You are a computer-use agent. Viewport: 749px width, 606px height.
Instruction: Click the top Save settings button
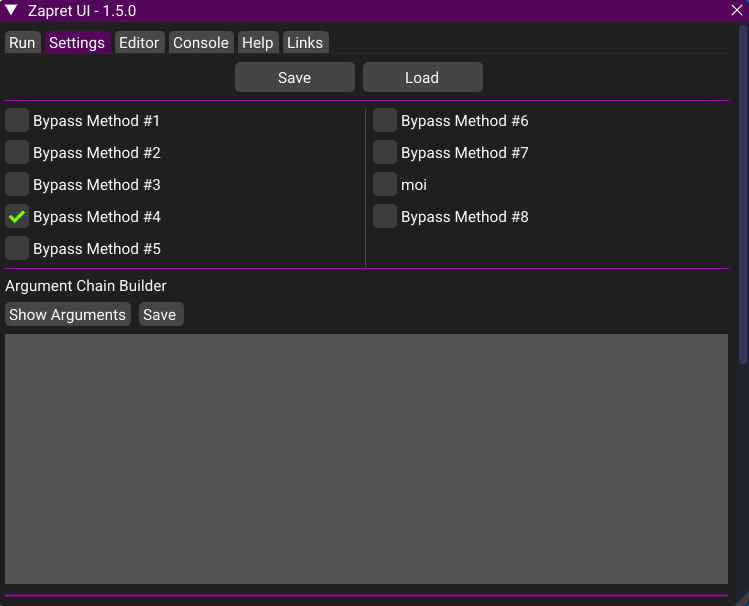pos(295,77)
